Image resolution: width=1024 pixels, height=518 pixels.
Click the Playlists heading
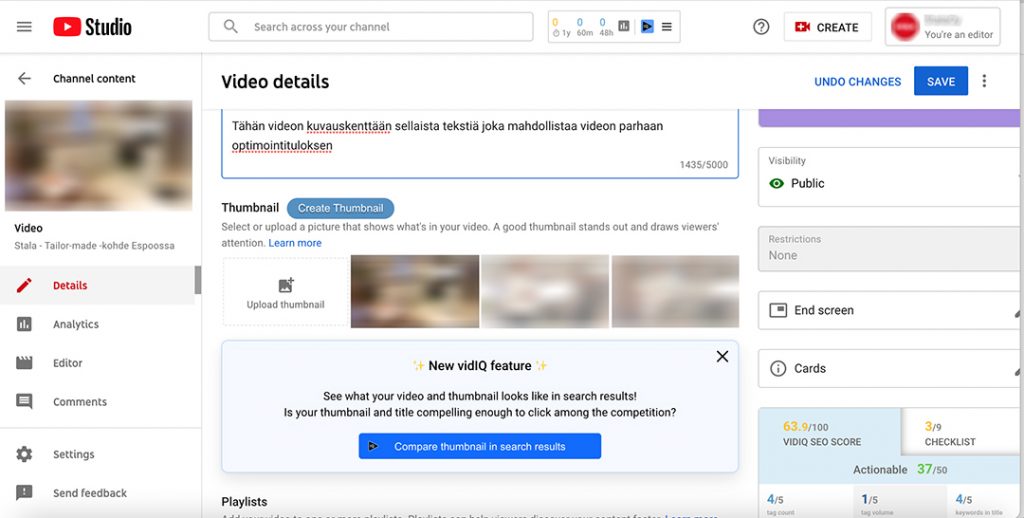point(244,502)
